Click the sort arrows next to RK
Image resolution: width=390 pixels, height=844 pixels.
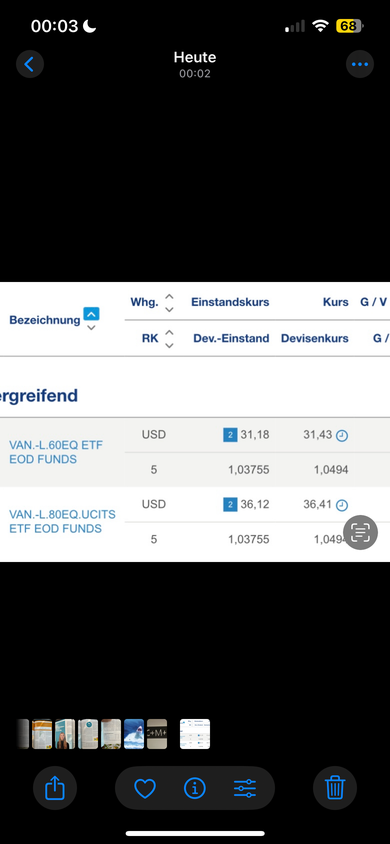point(169,339)
